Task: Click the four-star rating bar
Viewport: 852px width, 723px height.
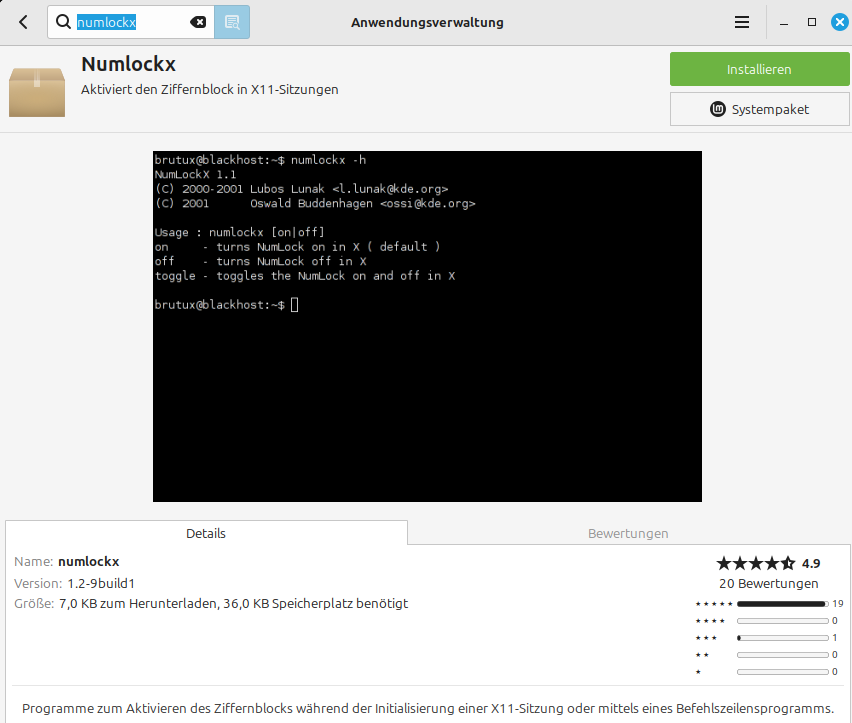Action: pos(782,621)
